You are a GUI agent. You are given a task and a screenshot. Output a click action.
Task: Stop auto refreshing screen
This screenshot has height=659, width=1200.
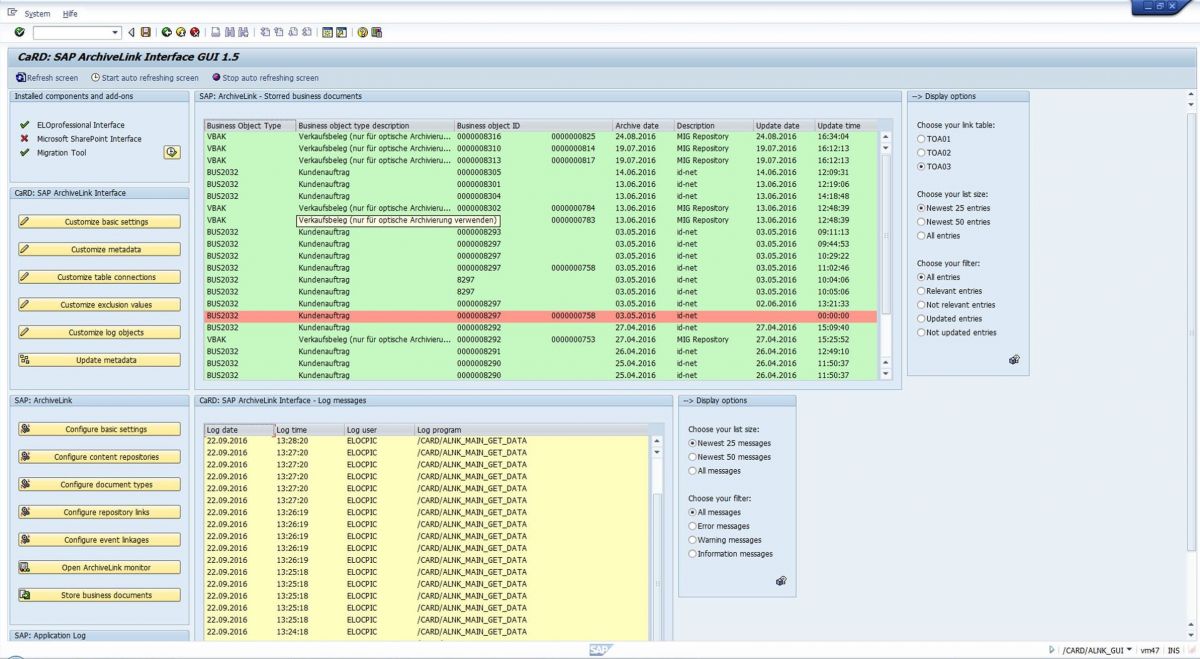(x=266, y=77)
